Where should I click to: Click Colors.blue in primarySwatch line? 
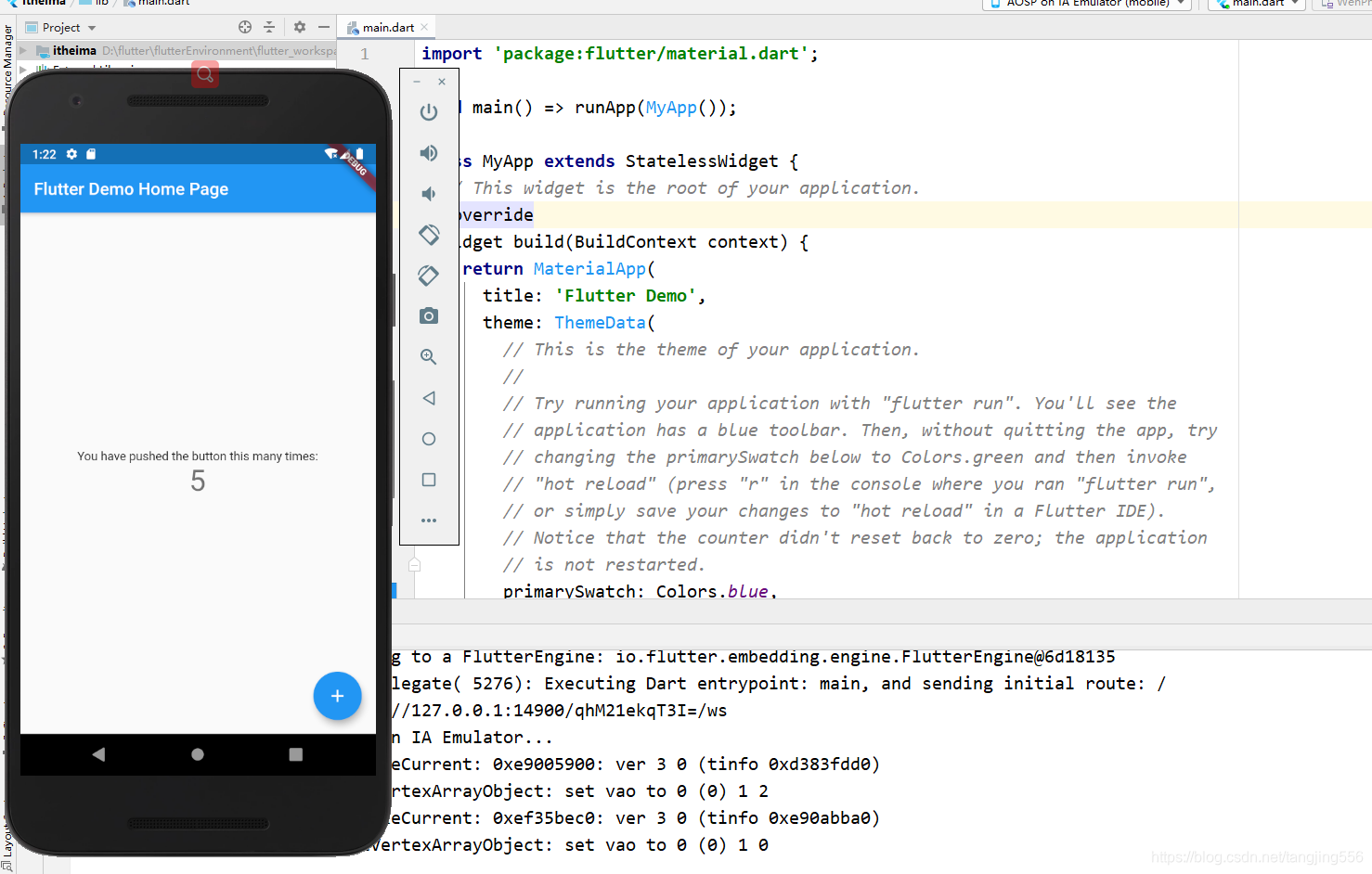pyautogui.click(x=712, y=591)
